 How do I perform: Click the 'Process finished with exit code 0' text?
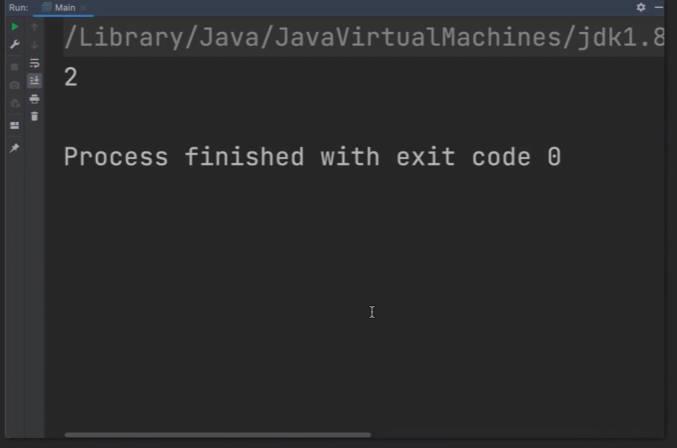coord(312,157)
